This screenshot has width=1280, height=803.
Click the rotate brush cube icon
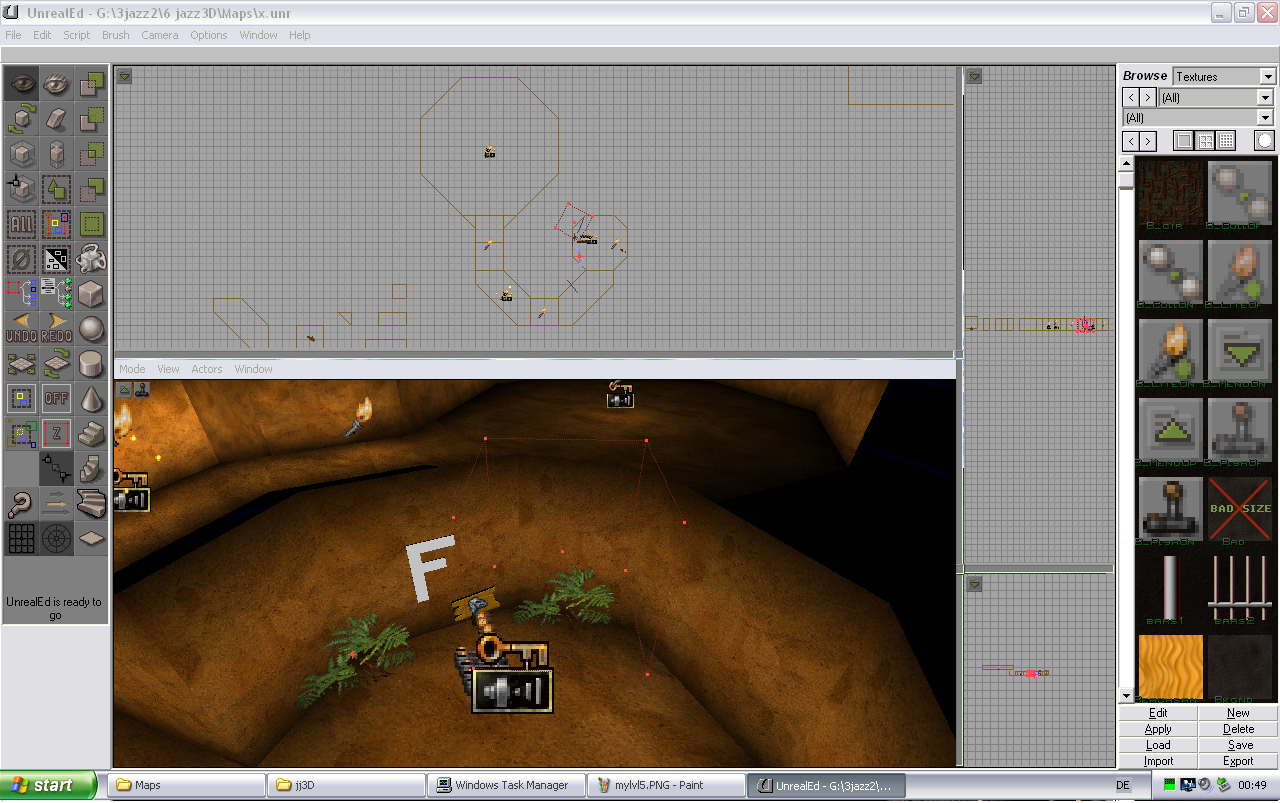pyautogui.click(x=22, y=119)
